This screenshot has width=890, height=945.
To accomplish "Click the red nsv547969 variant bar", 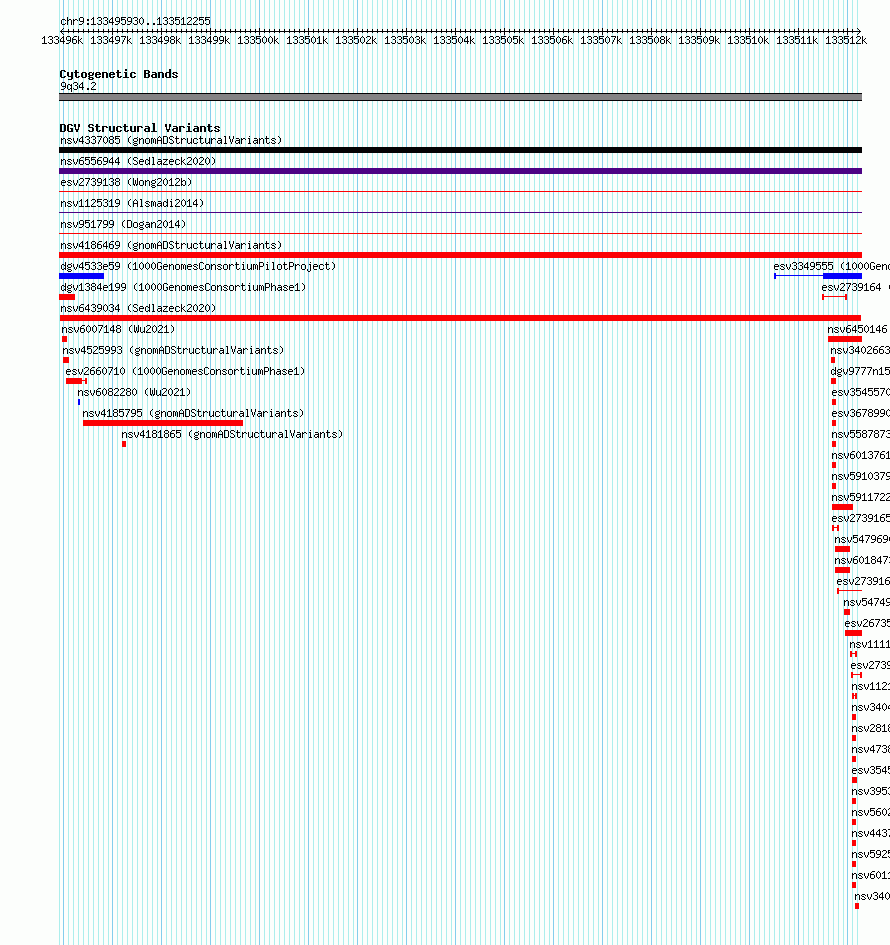I will click(x=842, y=549).
